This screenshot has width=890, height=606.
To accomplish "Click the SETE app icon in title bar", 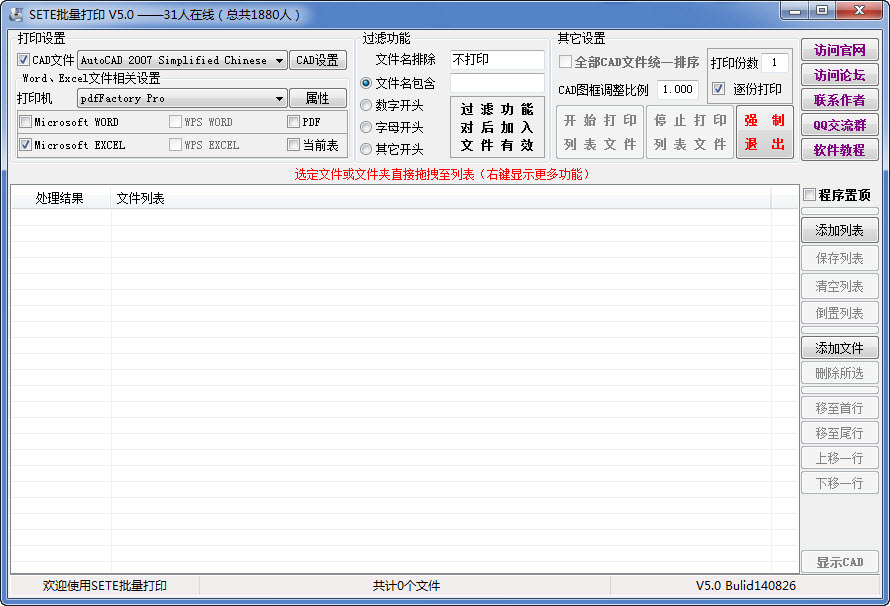I will (16, 14).
